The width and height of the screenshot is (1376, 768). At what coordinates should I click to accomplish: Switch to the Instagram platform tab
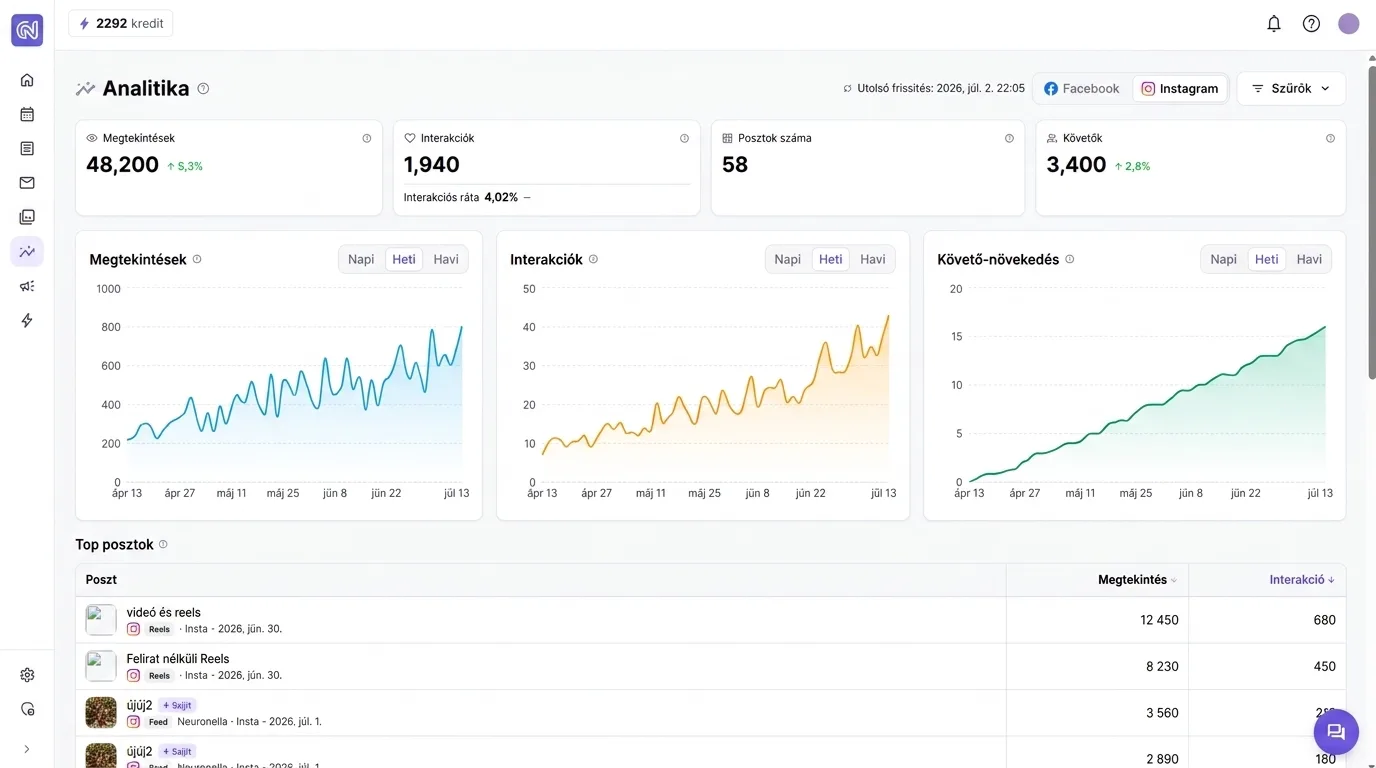(1180, 88)
